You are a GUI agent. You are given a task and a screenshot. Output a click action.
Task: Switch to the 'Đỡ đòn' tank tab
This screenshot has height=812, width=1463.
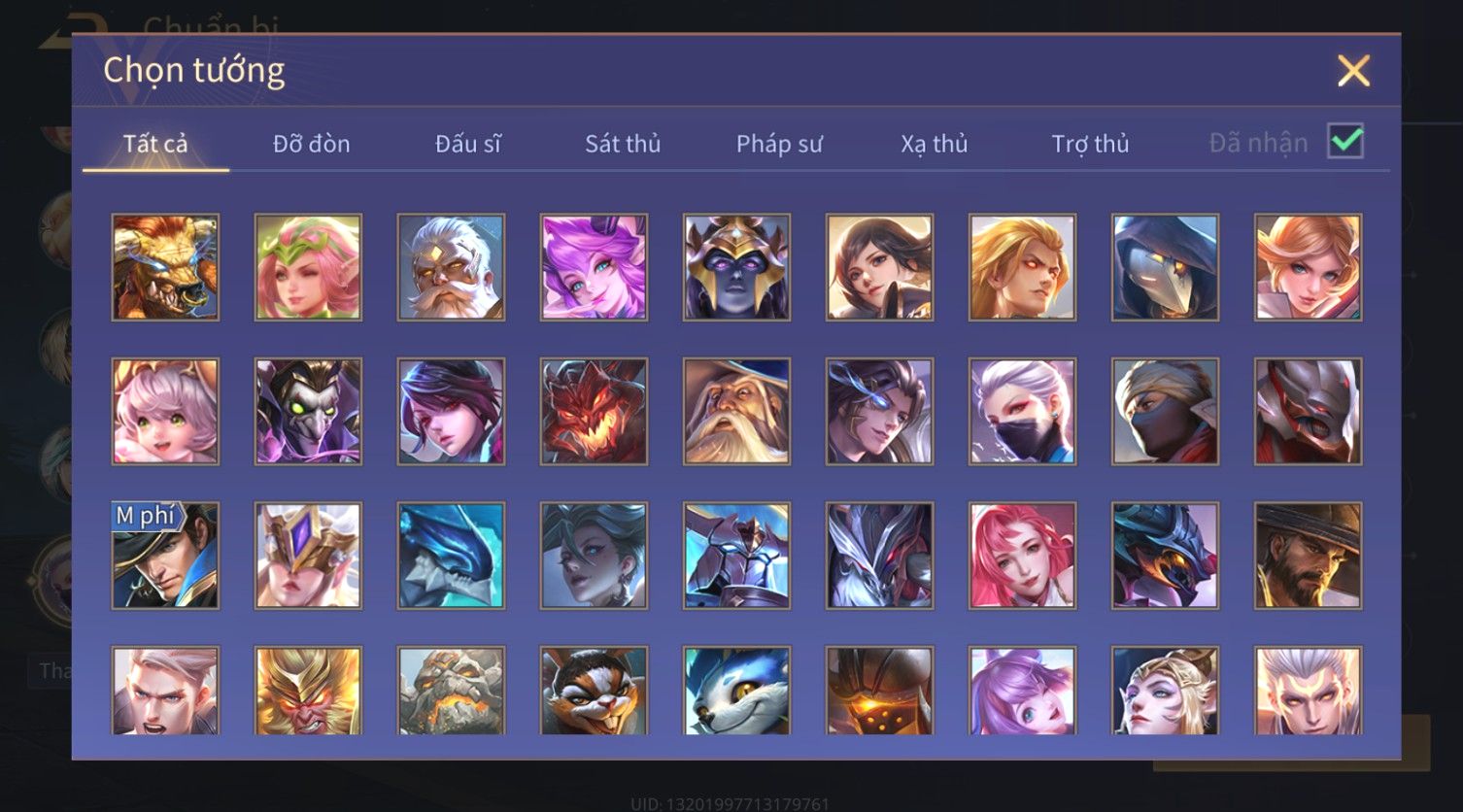[311, 144]
